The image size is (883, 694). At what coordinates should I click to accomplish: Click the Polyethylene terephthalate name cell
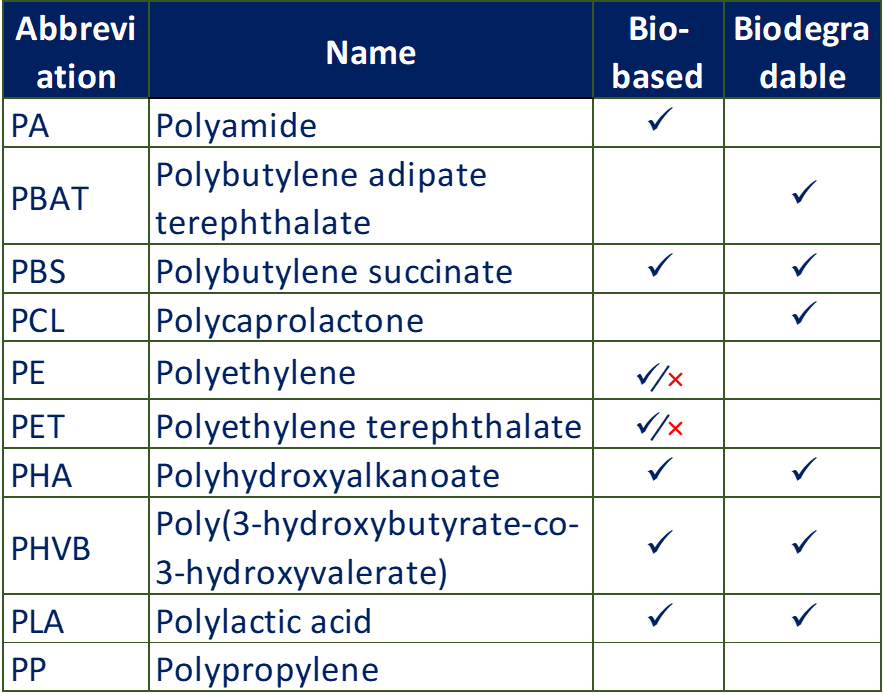coord(368,427)
